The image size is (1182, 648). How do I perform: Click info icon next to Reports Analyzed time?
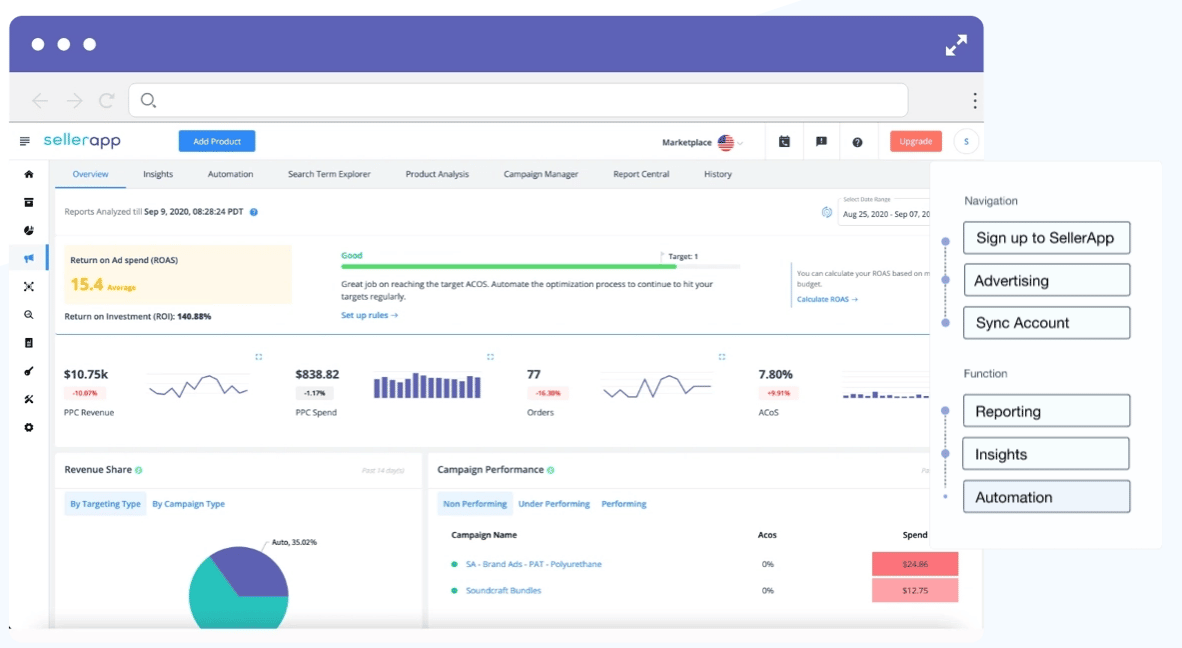[x=254, y=212]
